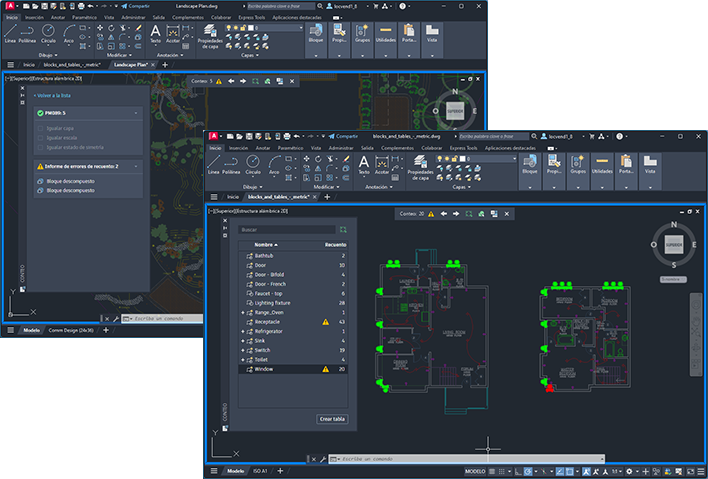Toggle polar tracking in the front status bar

pos(527,471)
